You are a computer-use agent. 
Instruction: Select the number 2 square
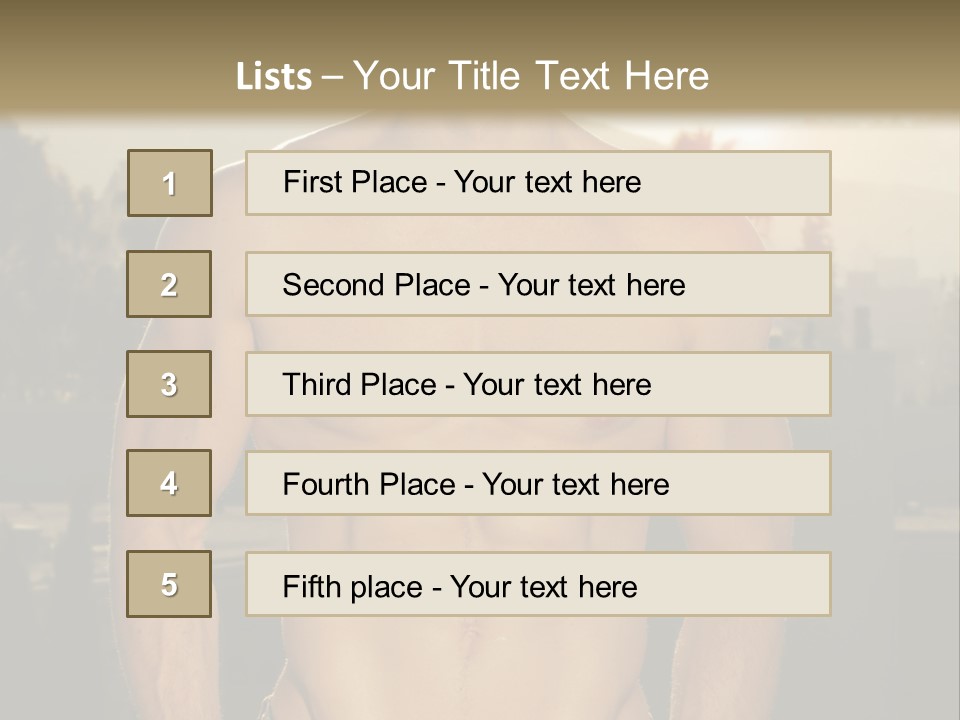pos(169,284)
